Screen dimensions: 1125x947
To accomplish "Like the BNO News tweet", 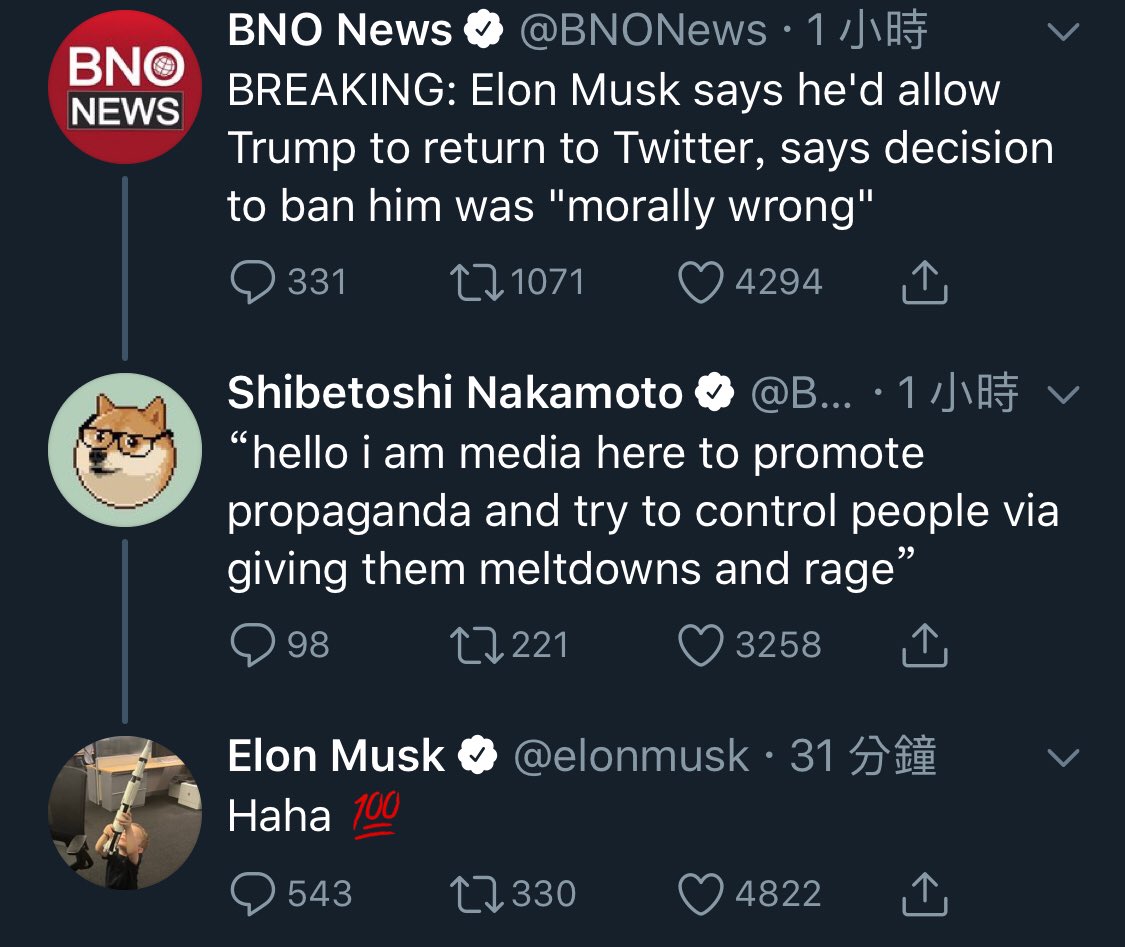I will click(x=701, y=282).
